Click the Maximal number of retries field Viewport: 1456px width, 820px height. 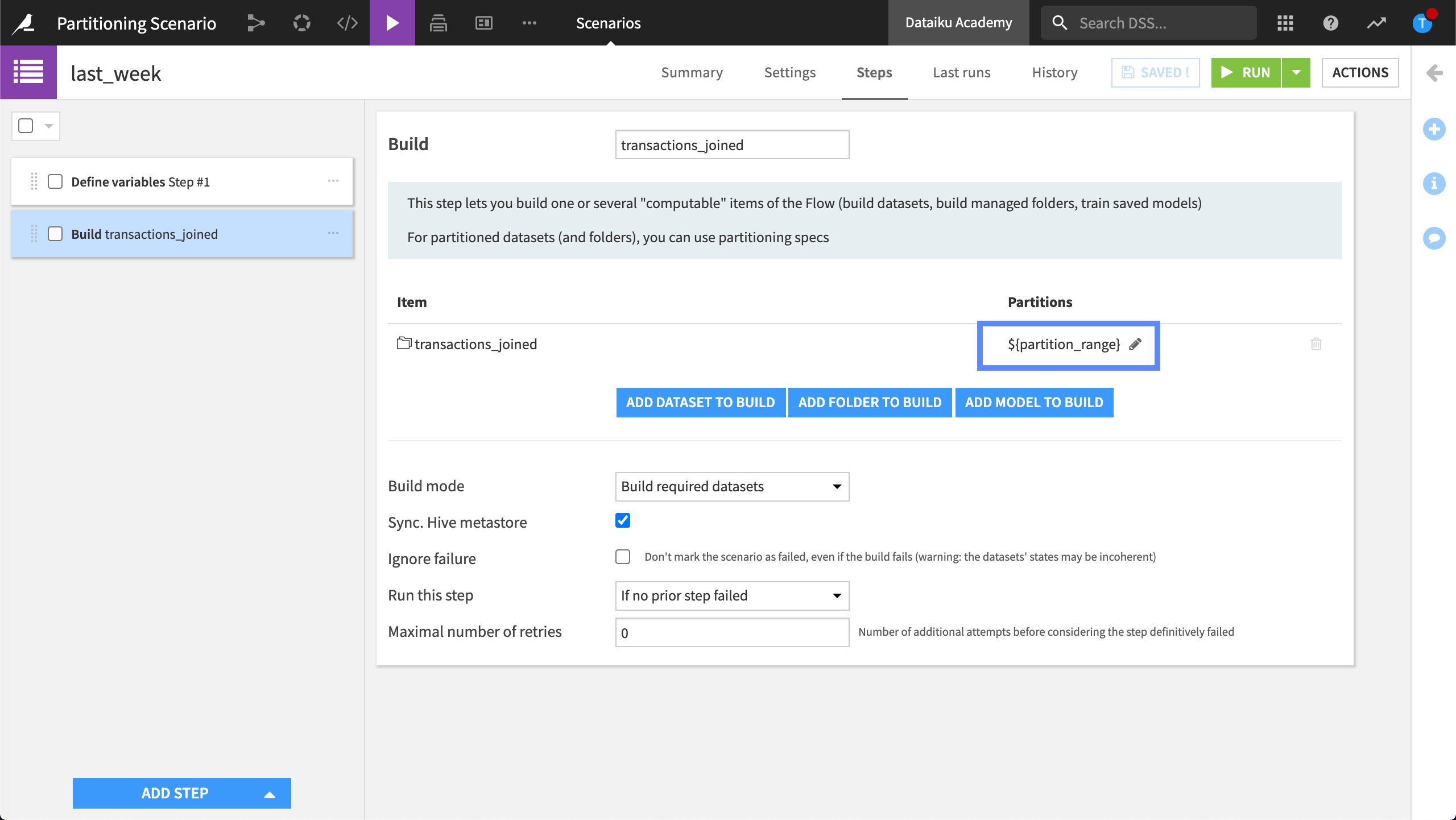(732, 632)
